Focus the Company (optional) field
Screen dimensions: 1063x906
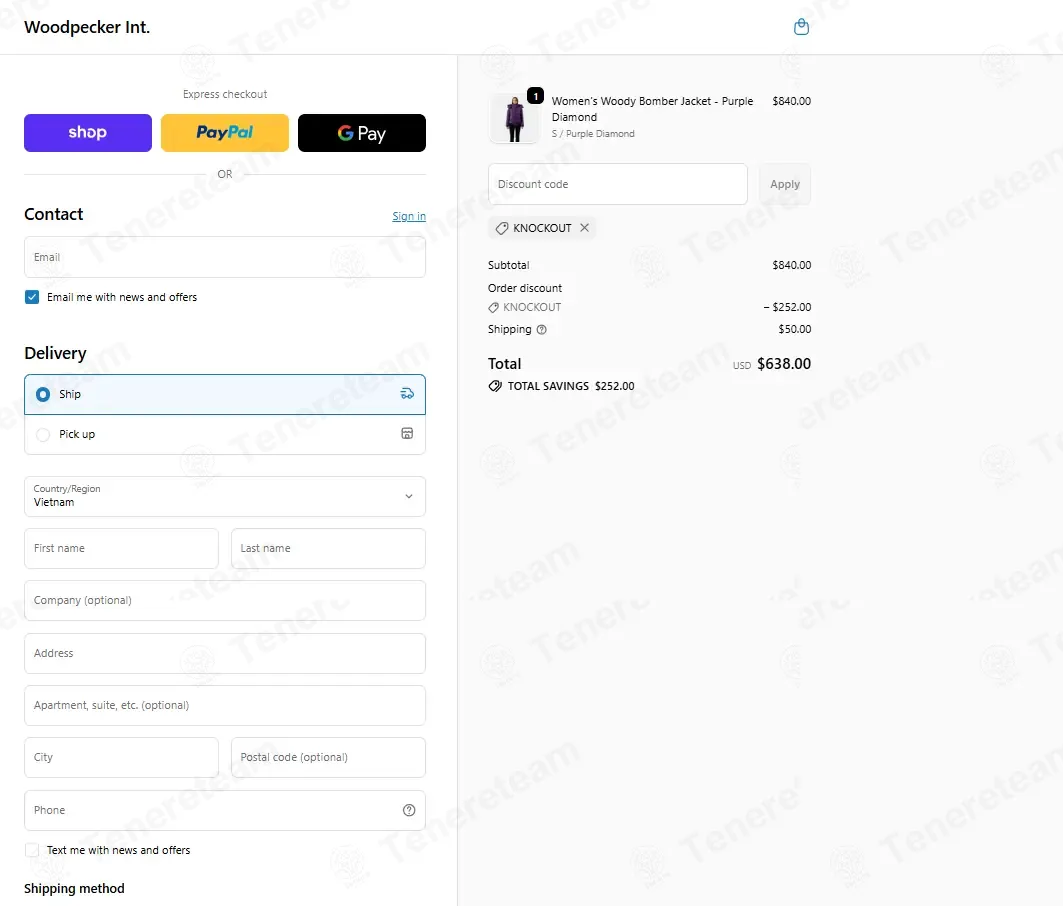(x=225, y=600)
